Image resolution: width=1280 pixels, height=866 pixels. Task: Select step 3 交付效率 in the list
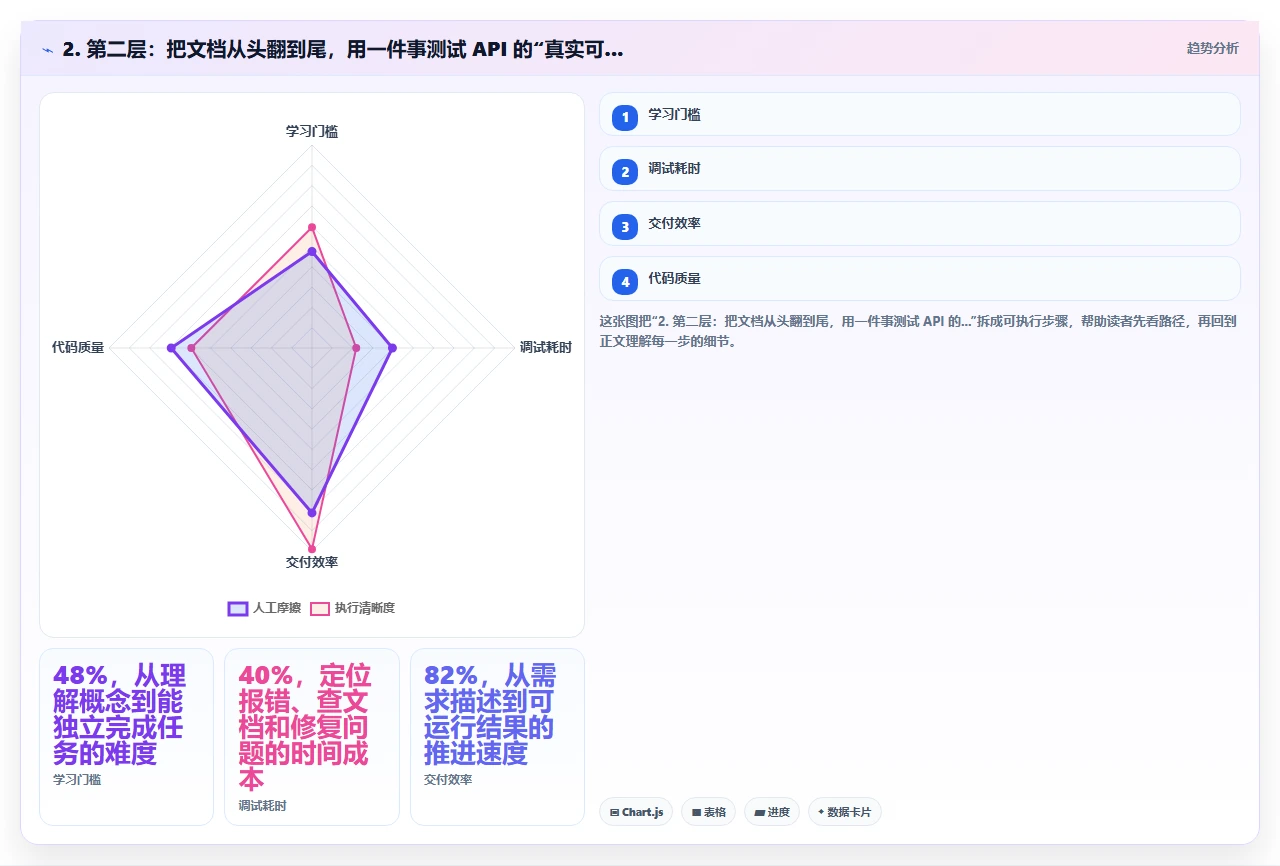919,223
